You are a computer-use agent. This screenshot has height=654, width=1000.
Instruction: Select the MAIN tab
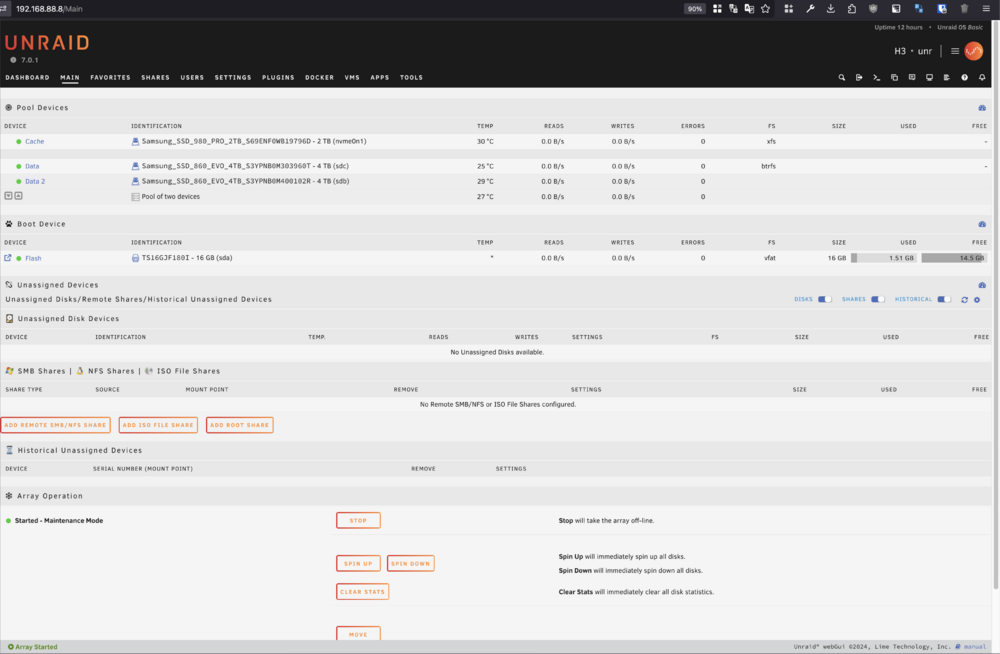tap(70, 78)
